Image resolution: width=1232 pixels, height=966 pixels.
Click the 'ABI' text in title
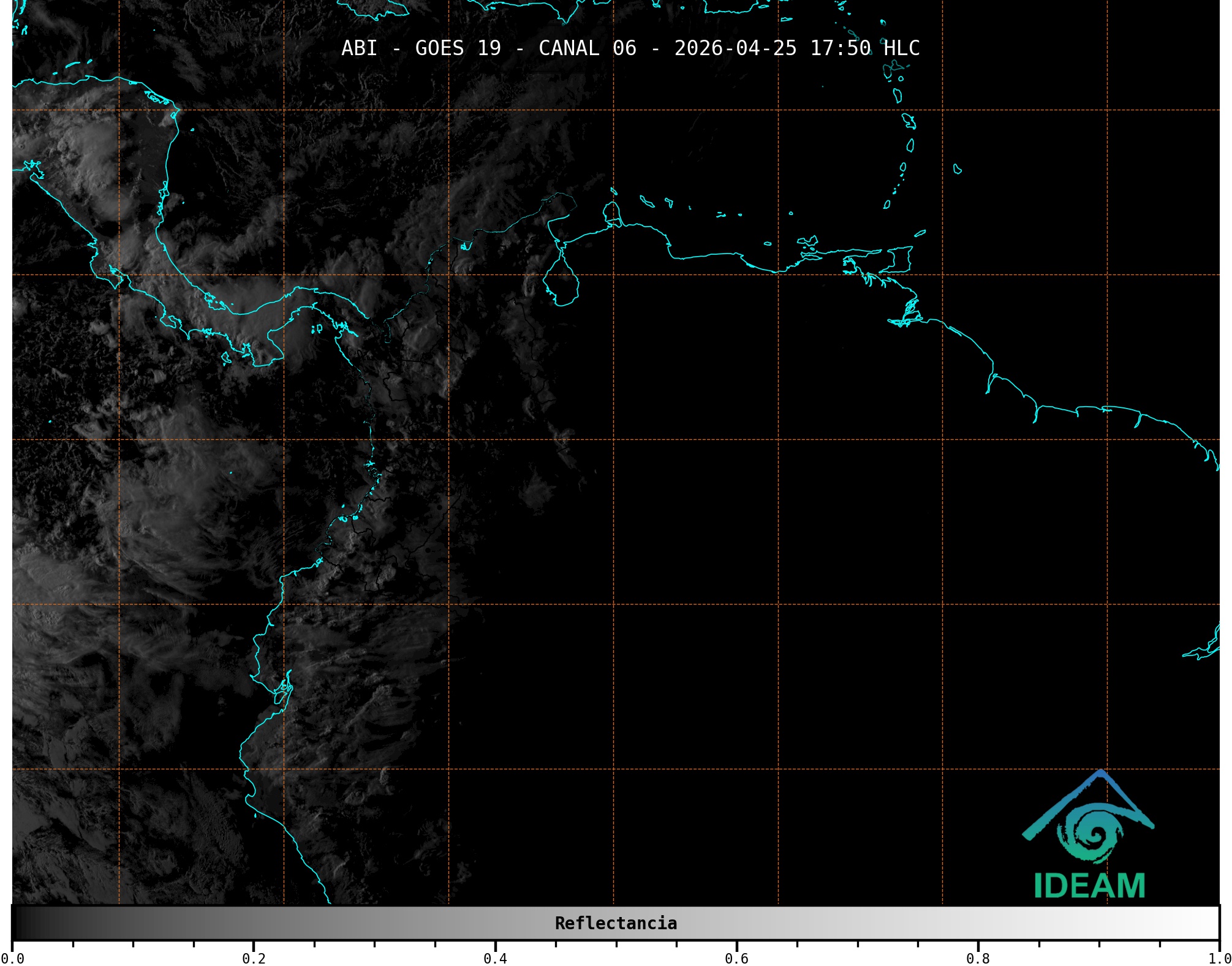pos(359,48)
